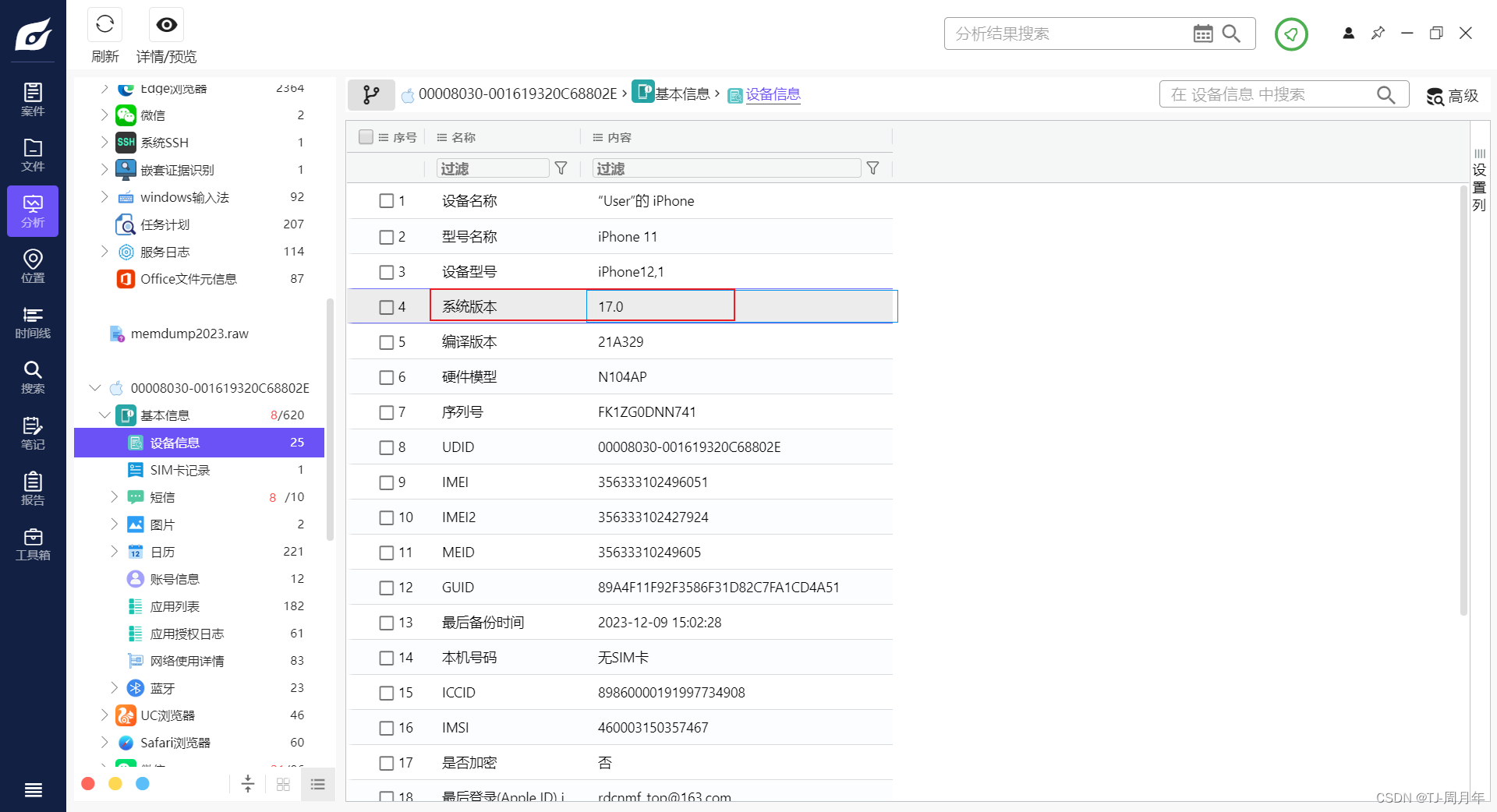Check the row 12 GUID checkbox
The height and width of the screenshot is (812, 1497).
click(386, 588)
